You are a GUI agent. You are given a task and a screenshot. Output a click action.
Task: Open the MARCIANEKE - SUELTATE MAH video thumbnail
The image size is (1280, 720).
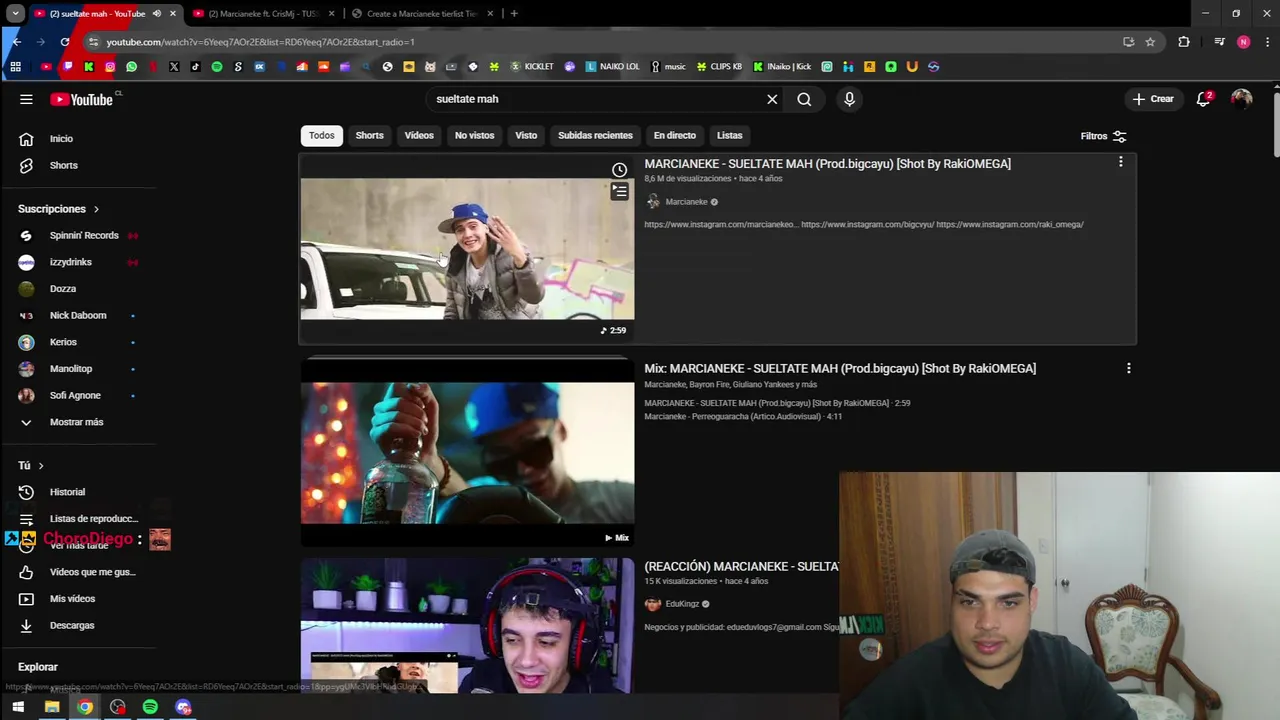click(x=467, y=249)
